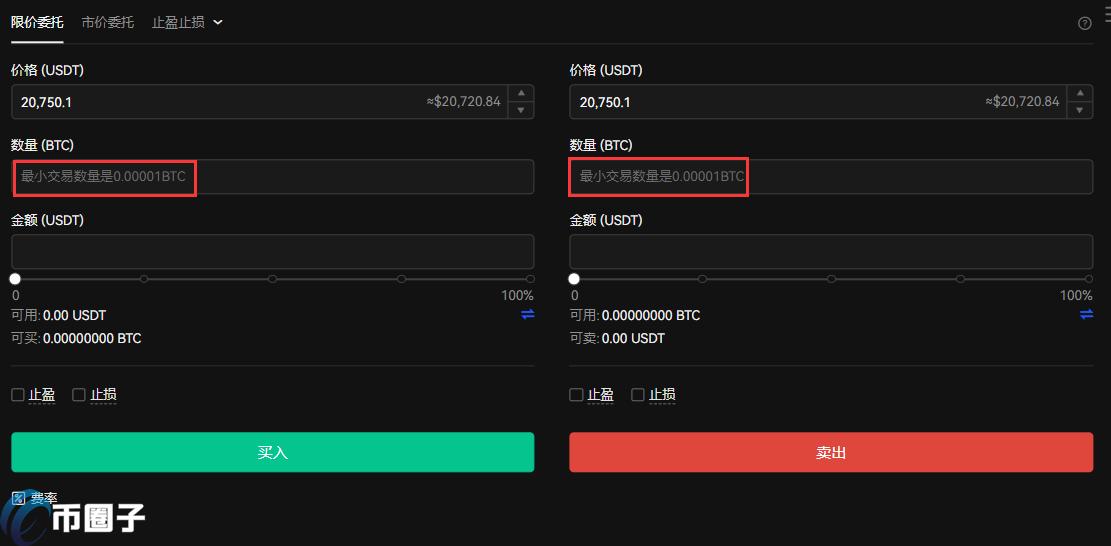The width and height of the screenshot is (1111, 546).
Task: Decrease buy price with down arrow
Action: pos(521,110)
